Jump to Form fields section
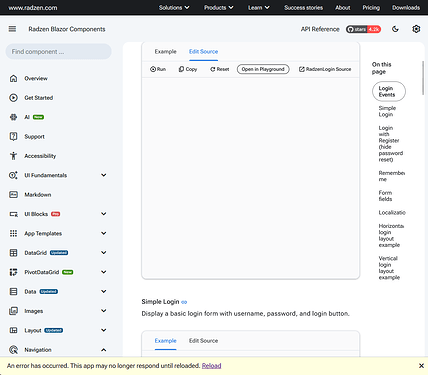428x375 pixels. [x=385, y=196]
